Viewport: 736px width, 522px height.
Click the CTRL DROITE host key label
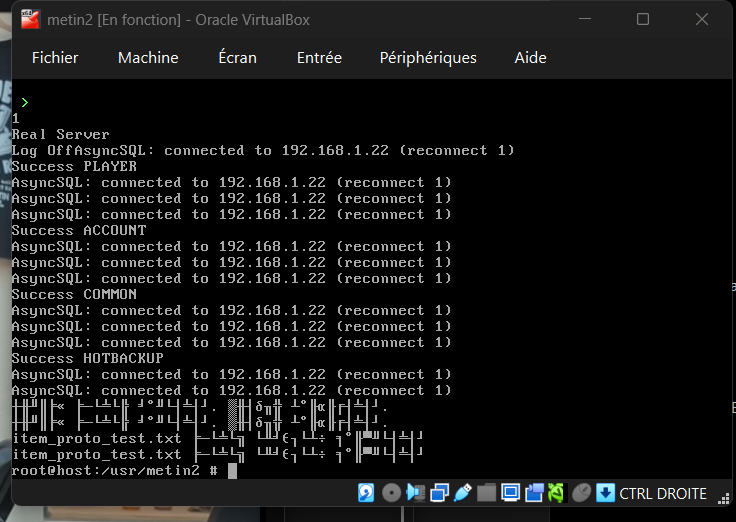pos(663,494)
